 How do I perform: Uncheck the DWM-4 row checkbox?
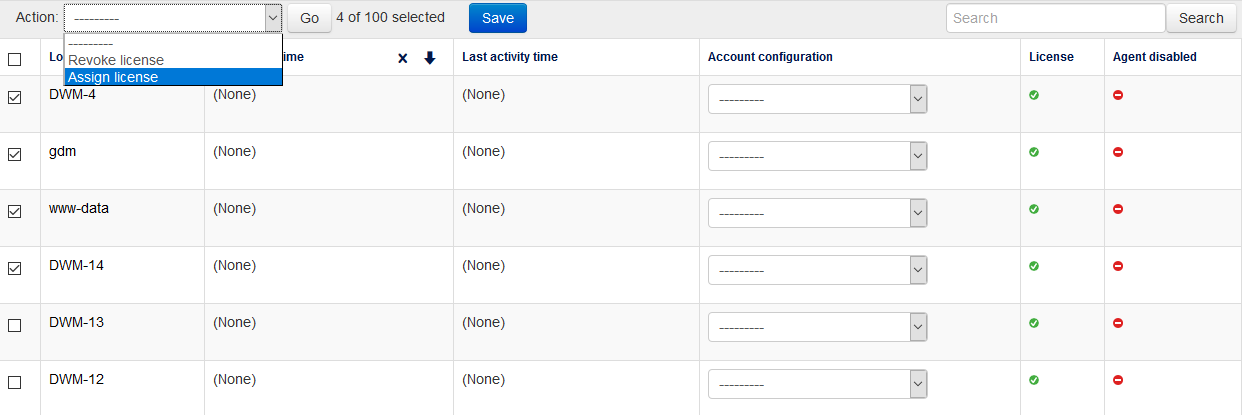(14, 98)
